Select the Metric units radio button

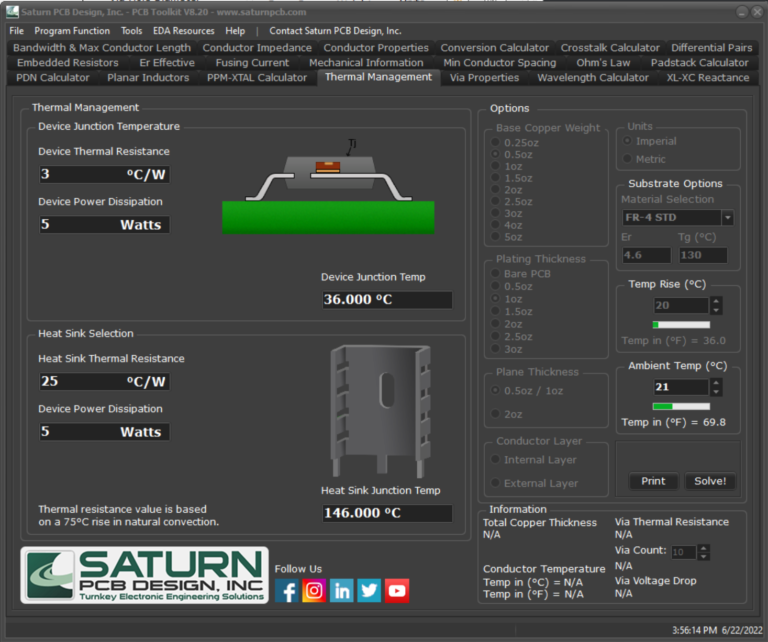[627, 159]
